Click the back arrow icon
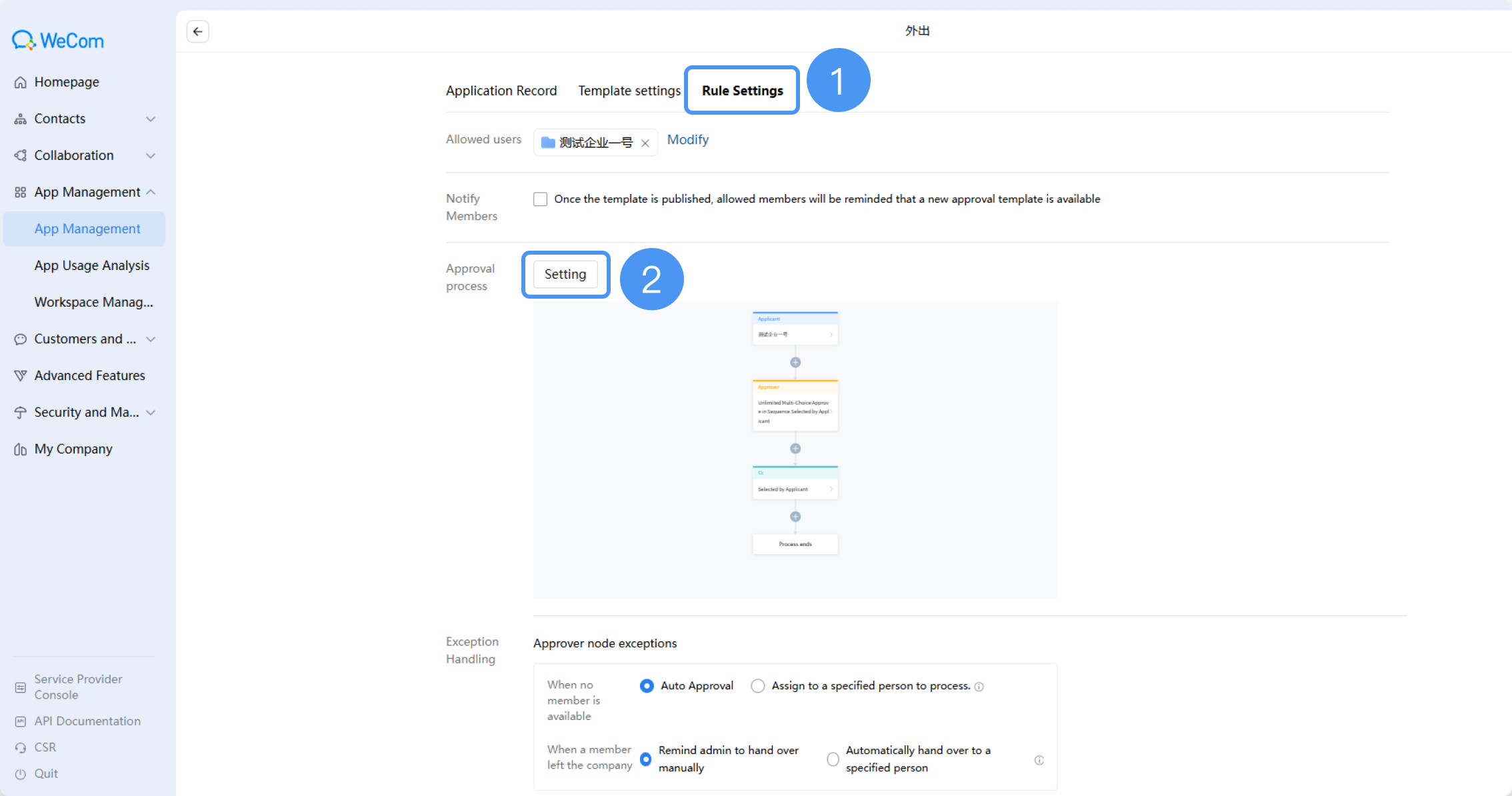Screen dimensions: 1512x796 (x=198, y=31)
